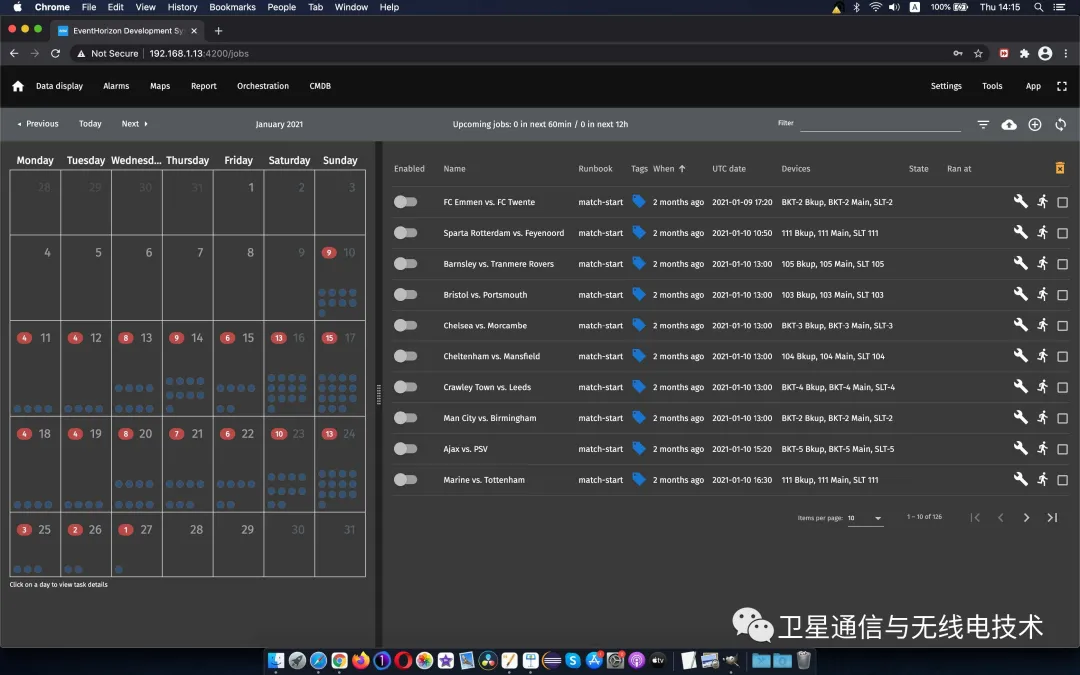The width and height of the screenshot is (1080, 675).
Task: Expand the Tools menu
Action: tap(992, 86)
